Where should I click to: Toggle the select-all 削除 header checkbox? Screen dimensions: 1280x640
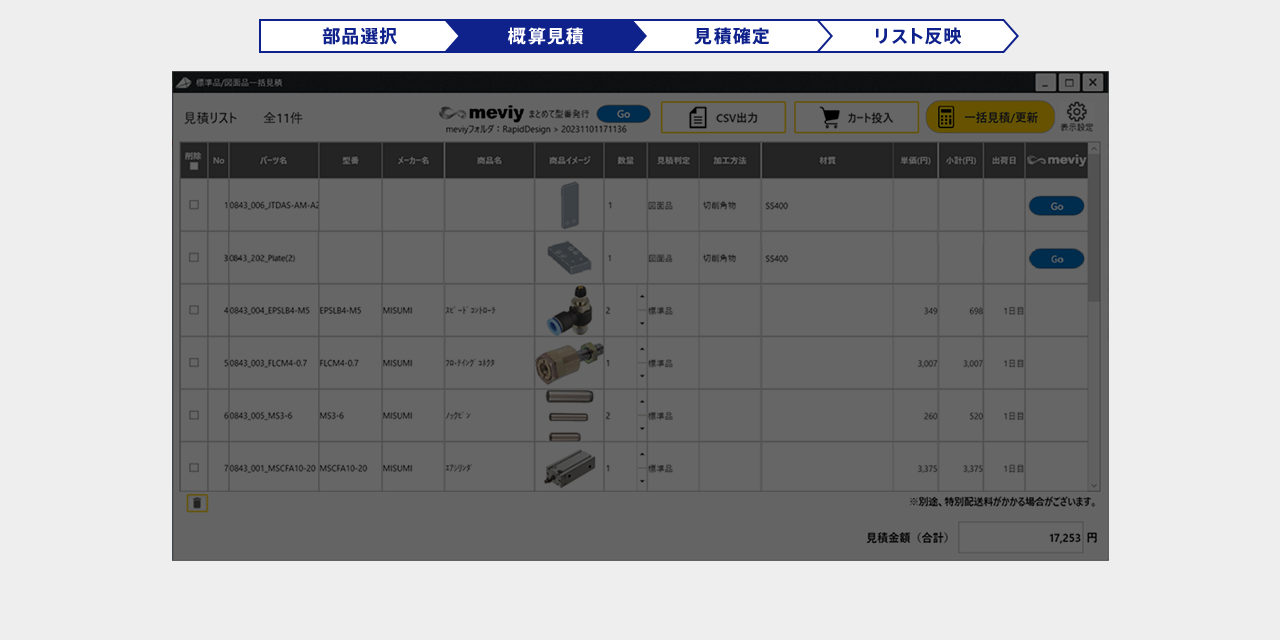pyautogui.click(x=194, y=166)
